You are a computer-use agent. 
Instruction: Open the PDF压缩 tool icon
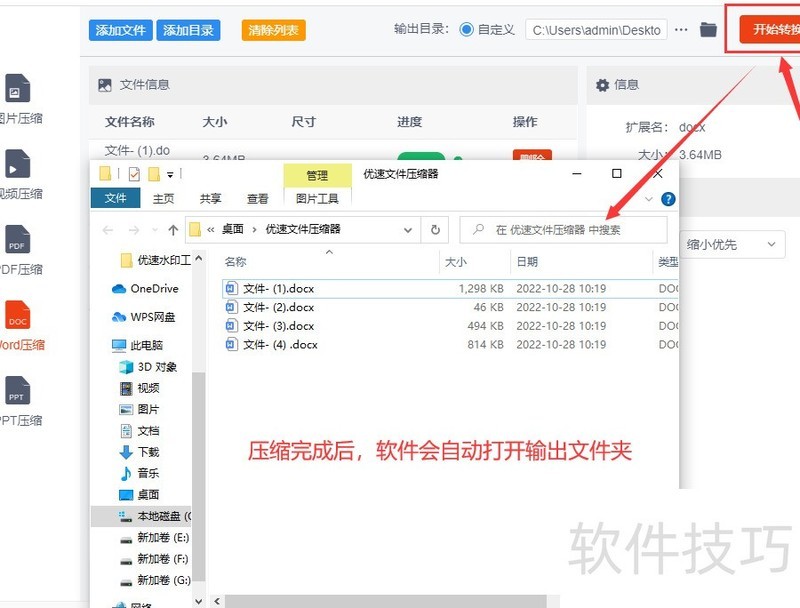point(18,239)
